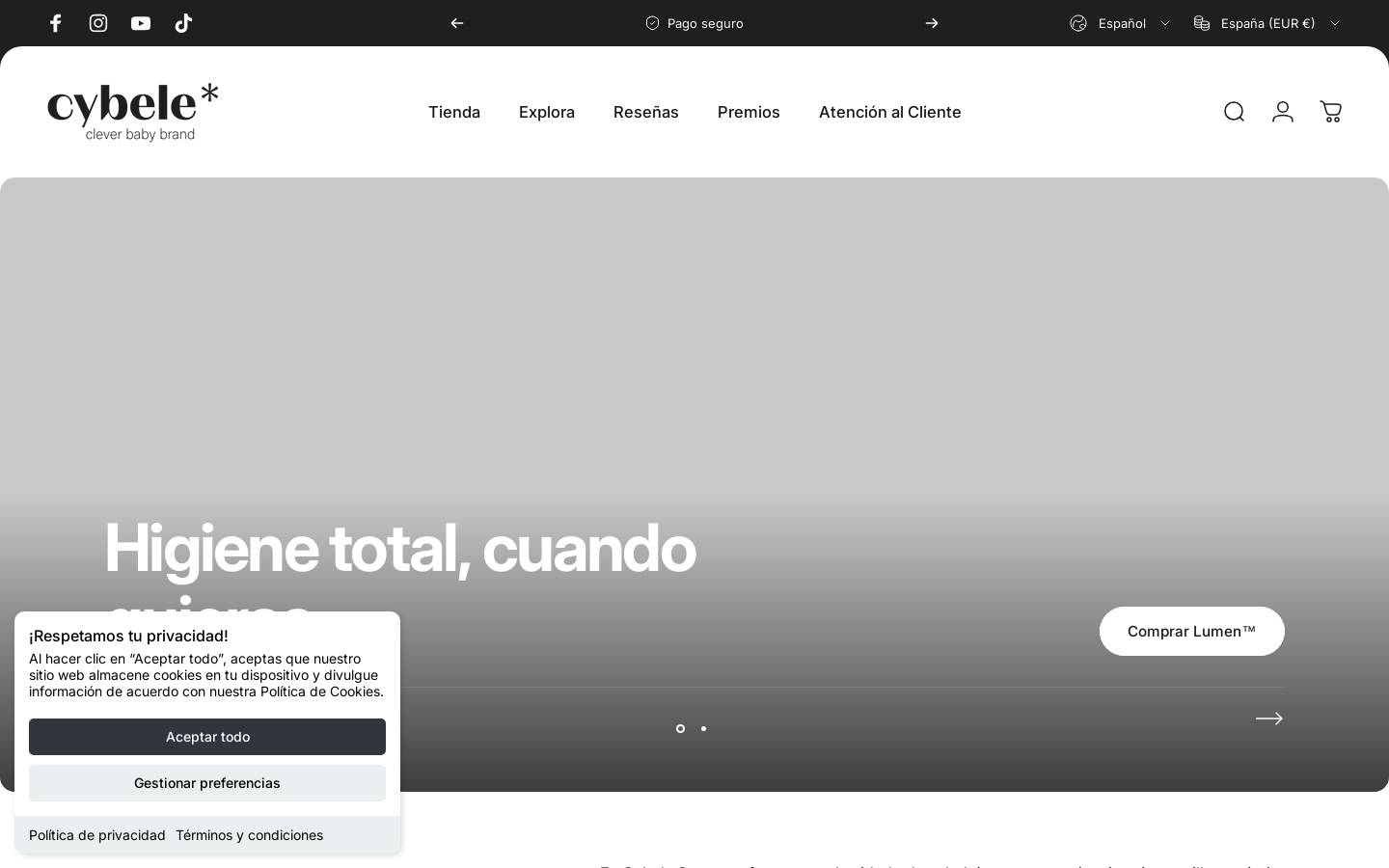Open the Instagram social link

(x=98, y=23)
